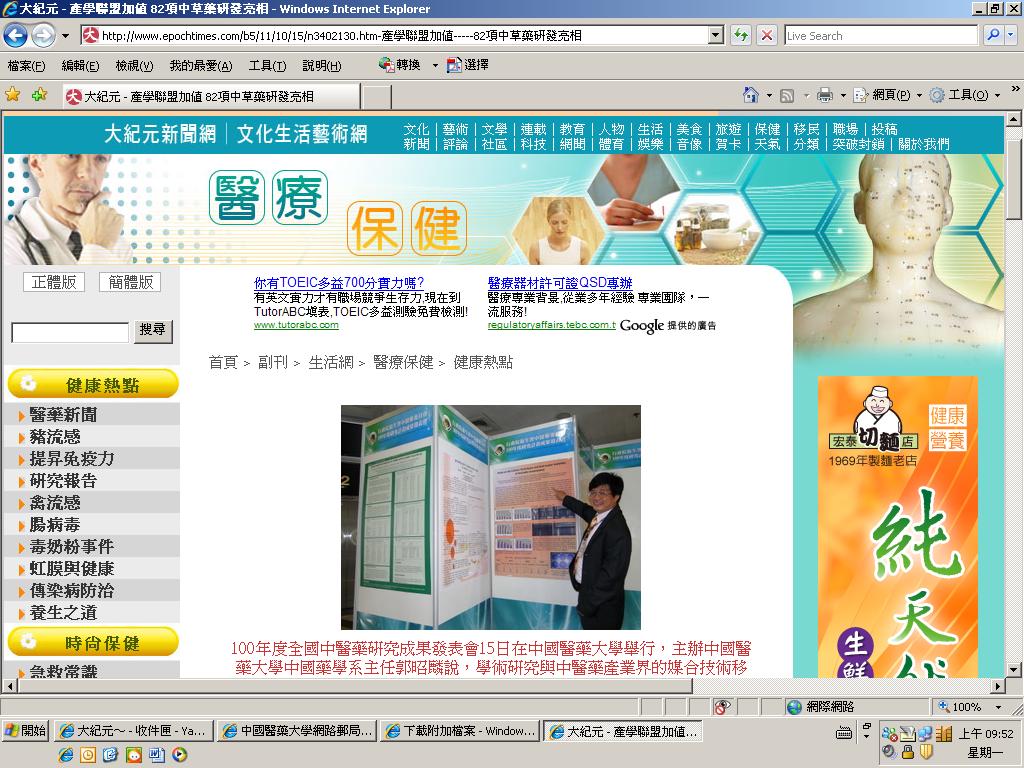The height and width of the screenshot is (768, 1024).
Task: Open the Home page icon
Action: (751, 95)
